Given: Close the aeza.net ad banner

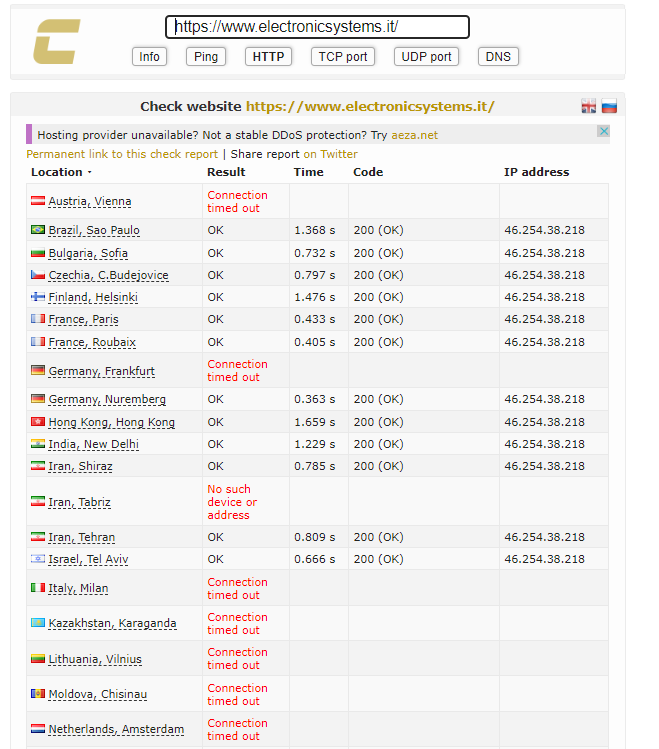Looking at the screenshot, I should 603,132.
